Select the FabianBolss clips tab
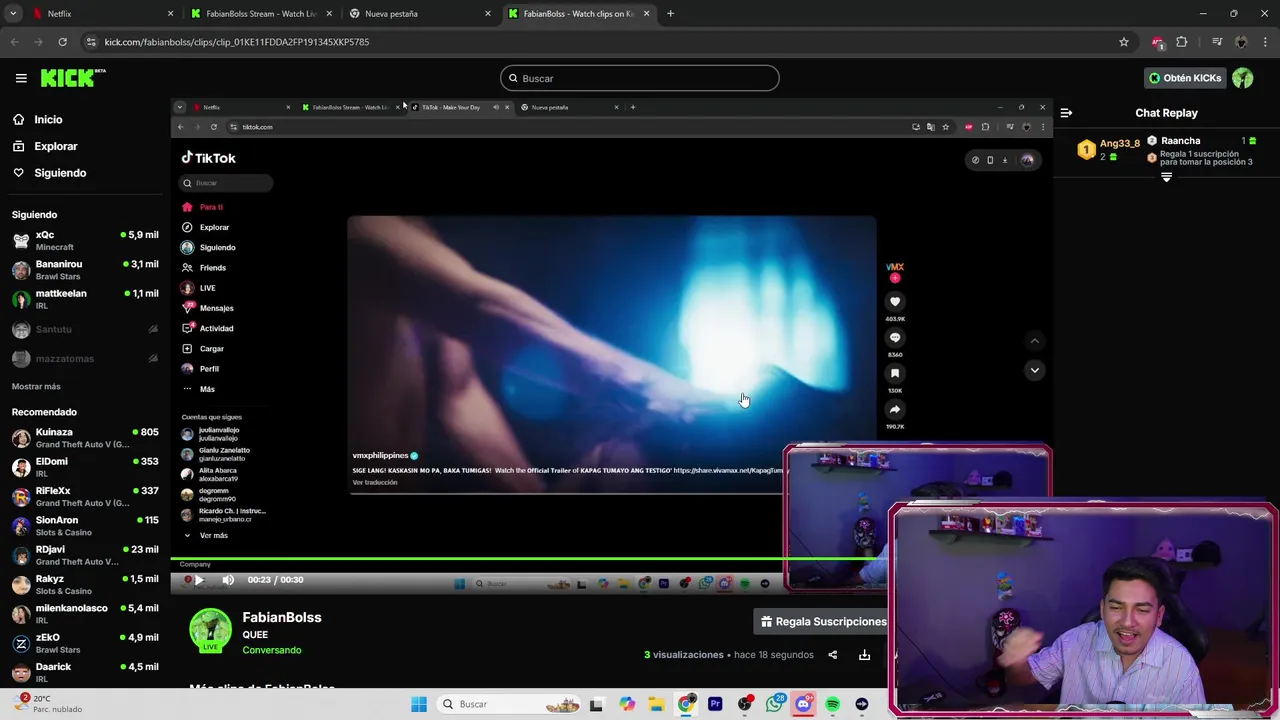The height and width of the screenshot is (720, 1280). (x=578, y=14)
